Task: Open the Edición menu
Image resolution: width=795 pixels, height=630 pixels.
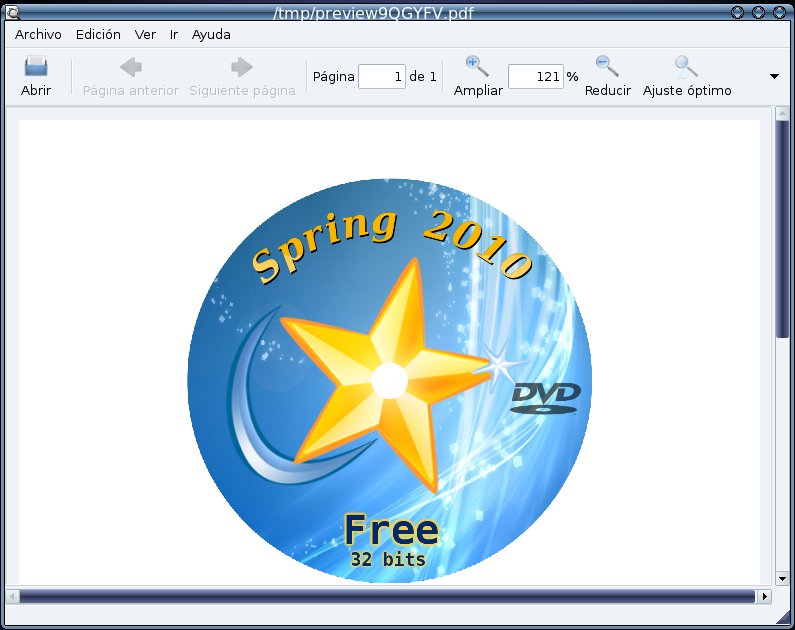Action: pyautogui.click(x=98, y=34)
